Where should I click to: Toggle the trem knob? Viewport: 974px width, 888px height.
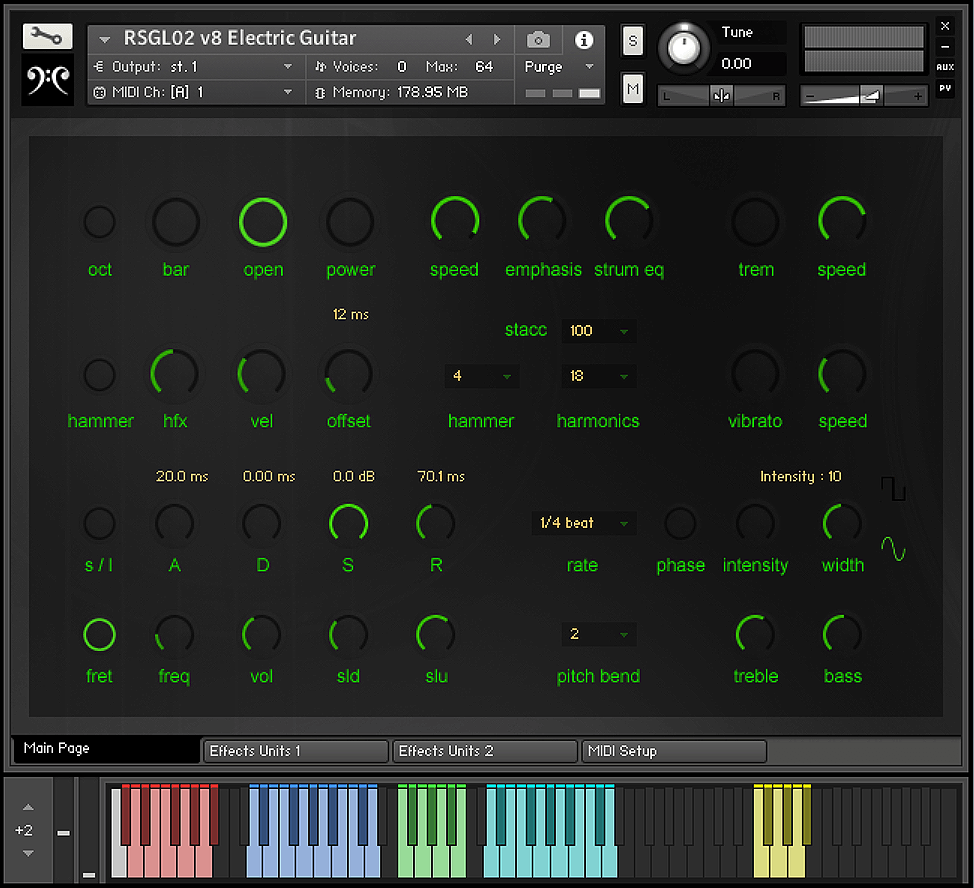(755, 222)
